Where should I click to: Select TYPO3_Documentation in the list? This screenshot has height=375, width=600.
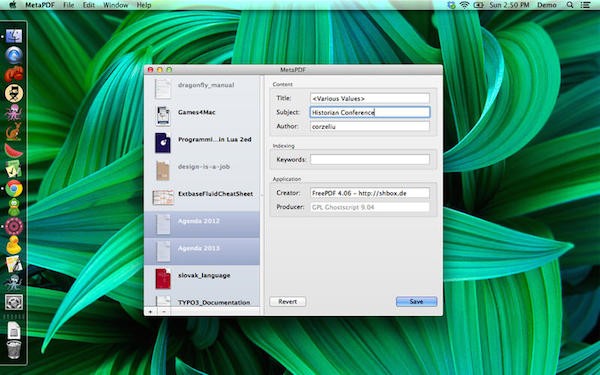202,299
